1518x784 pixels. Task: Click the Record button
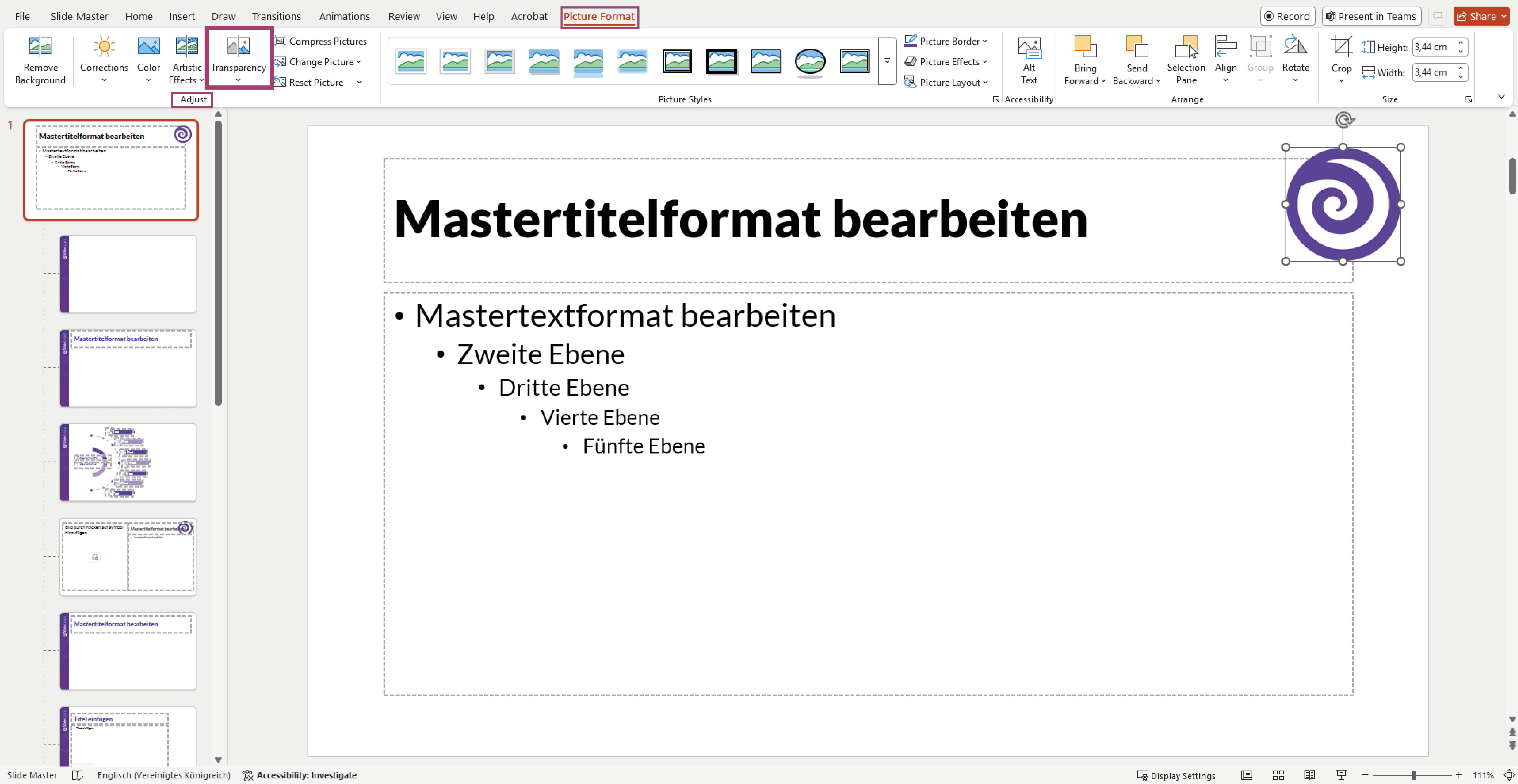tap(1288, 16)
